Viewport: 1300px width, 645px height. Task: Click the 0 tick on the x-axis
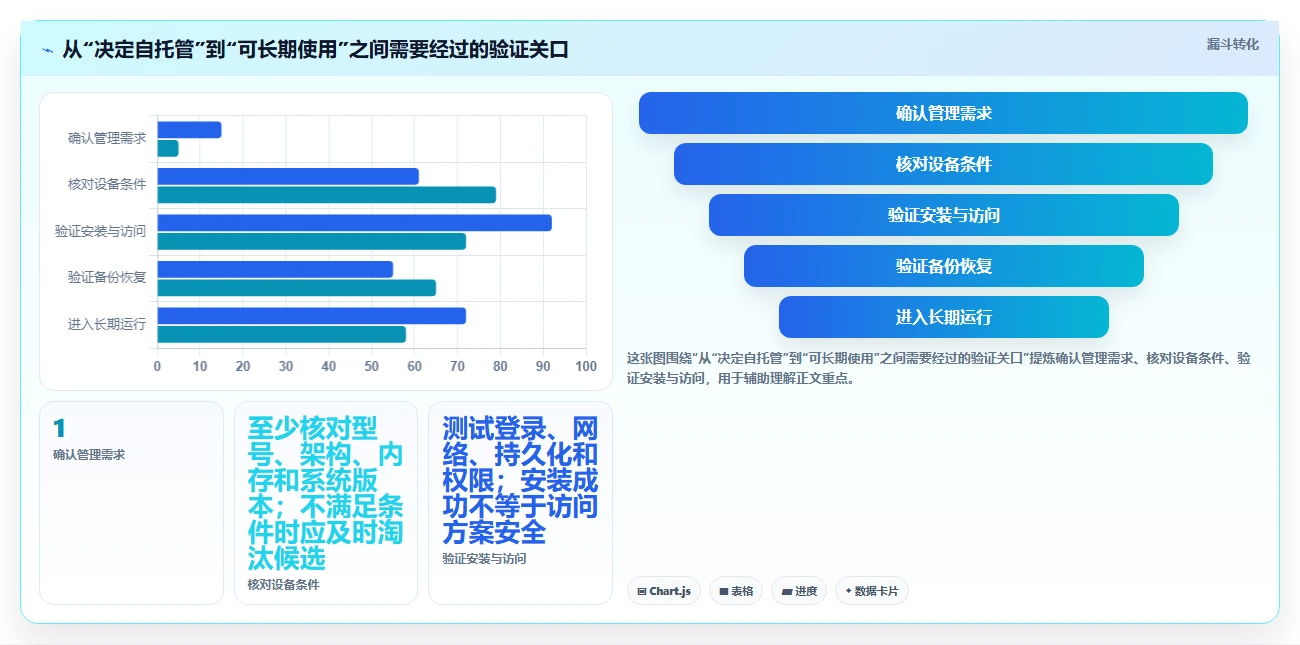[157, 366]
